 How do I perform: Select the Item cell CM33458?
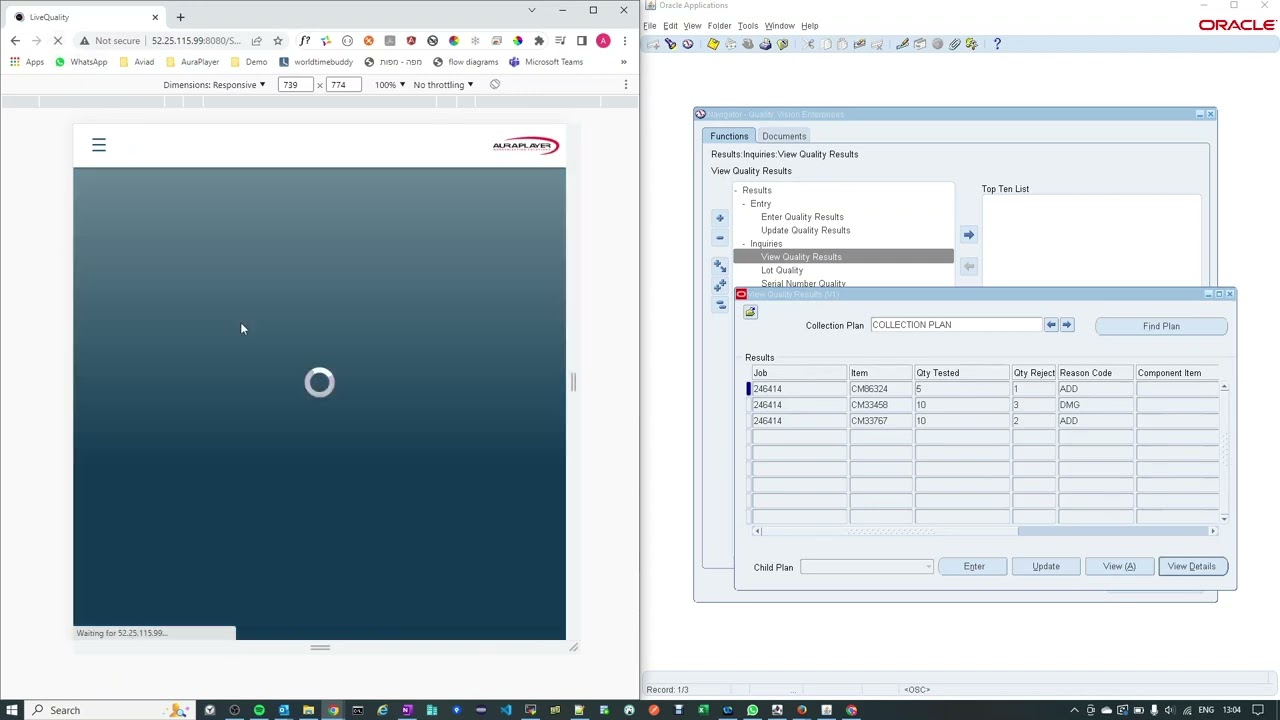(x=880, y=405)
